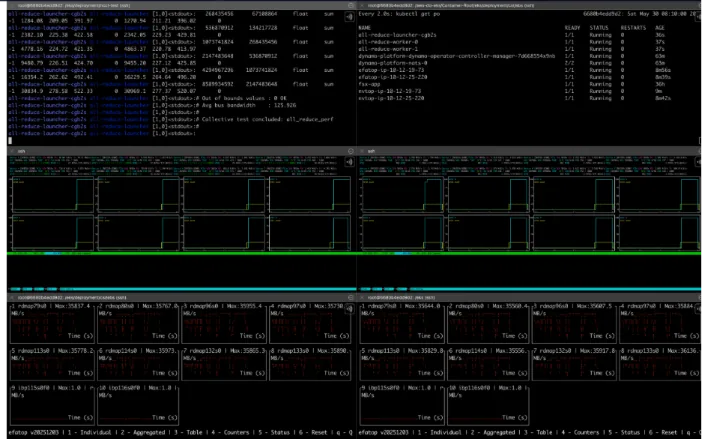This screenshot has width=702, height=439.
Task: Click ibp115s0f0 graph in left efatop pane
Action: (x=51, y=405)
